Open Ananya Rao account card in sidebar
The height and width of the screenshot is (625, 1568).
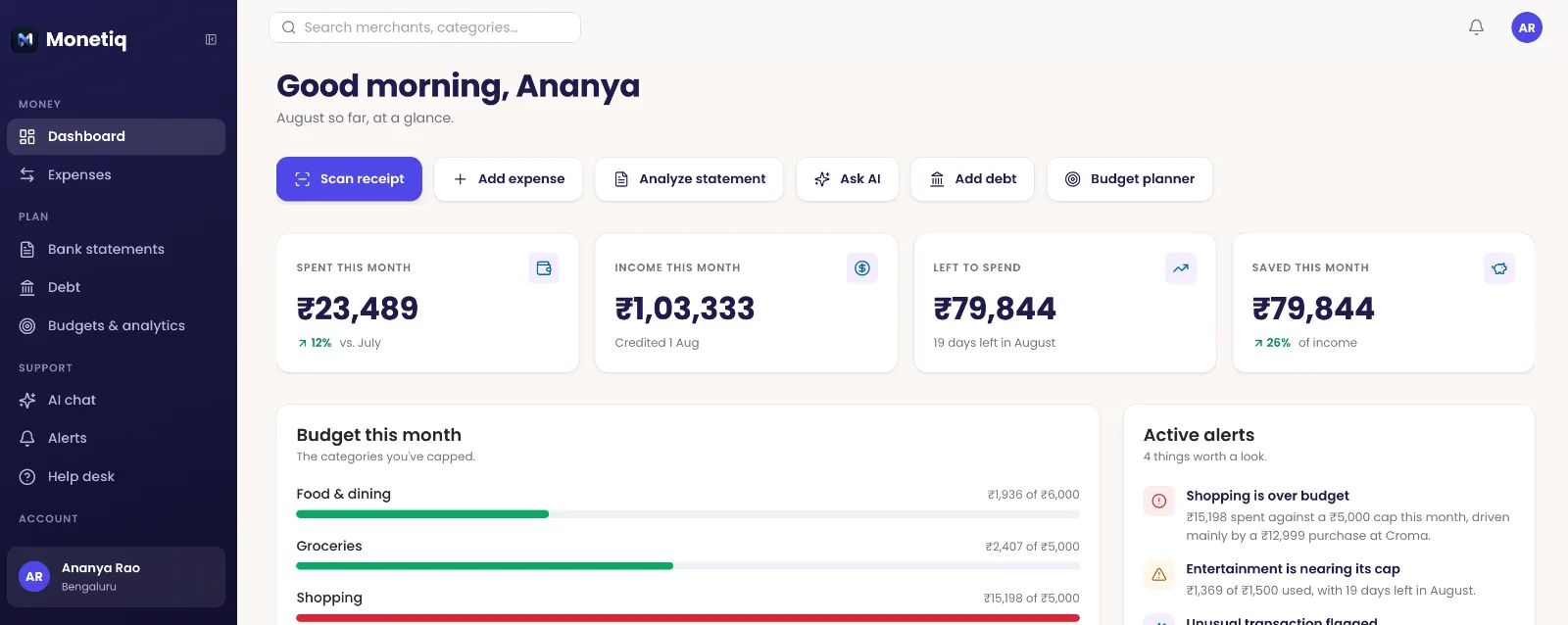click(116, 577)
